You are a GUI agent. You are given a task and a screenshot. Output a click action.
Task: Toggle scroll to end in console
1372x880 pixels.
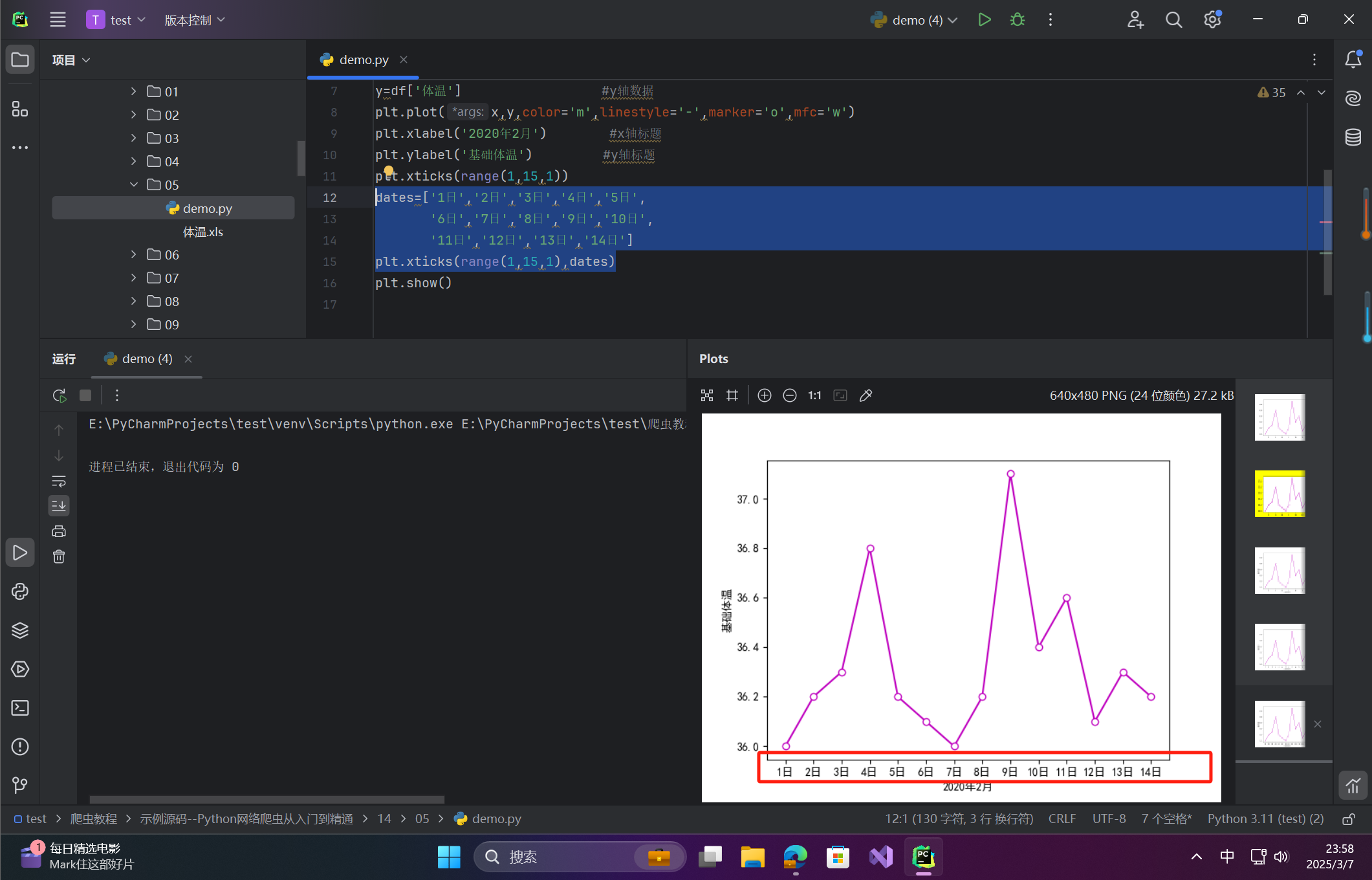coord(59,505)
